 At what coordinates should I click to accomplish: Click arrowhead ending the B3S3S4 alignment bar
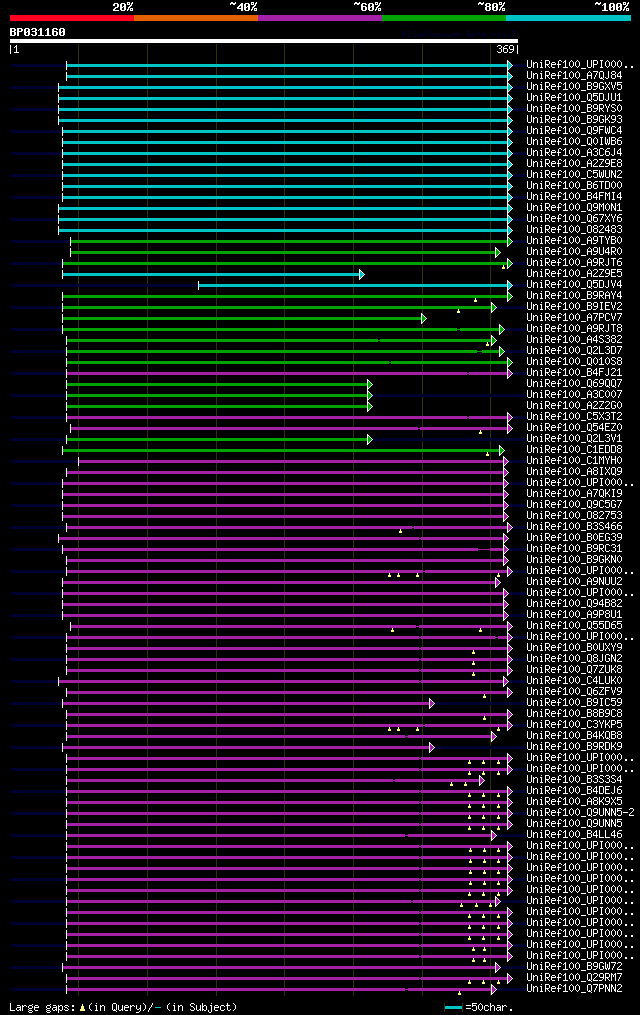tap(482, 781)
